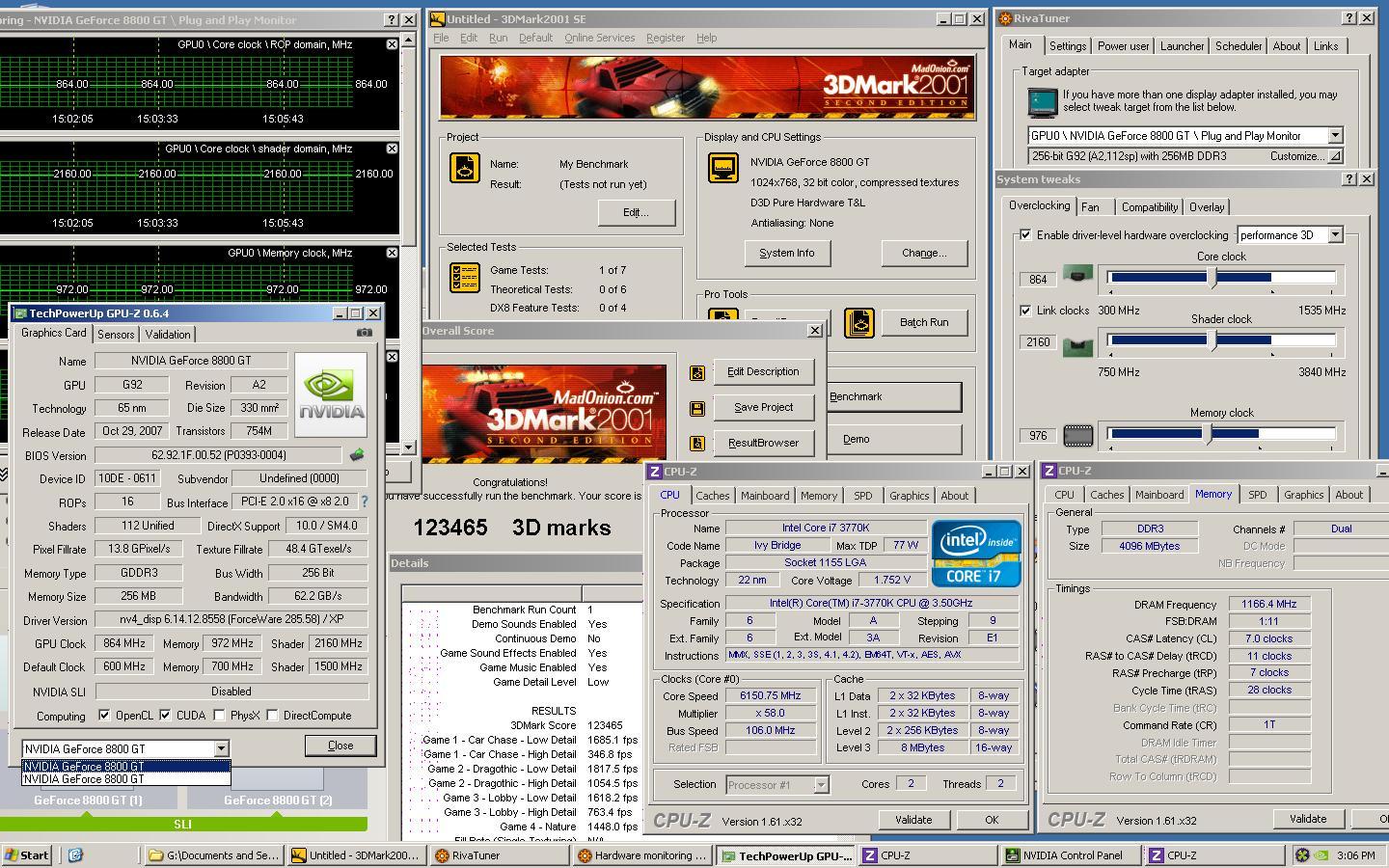This screenshot has height=868, width=1389.
Task: Click the ResultBrowser icon in Overall Score
Action: 697,444
